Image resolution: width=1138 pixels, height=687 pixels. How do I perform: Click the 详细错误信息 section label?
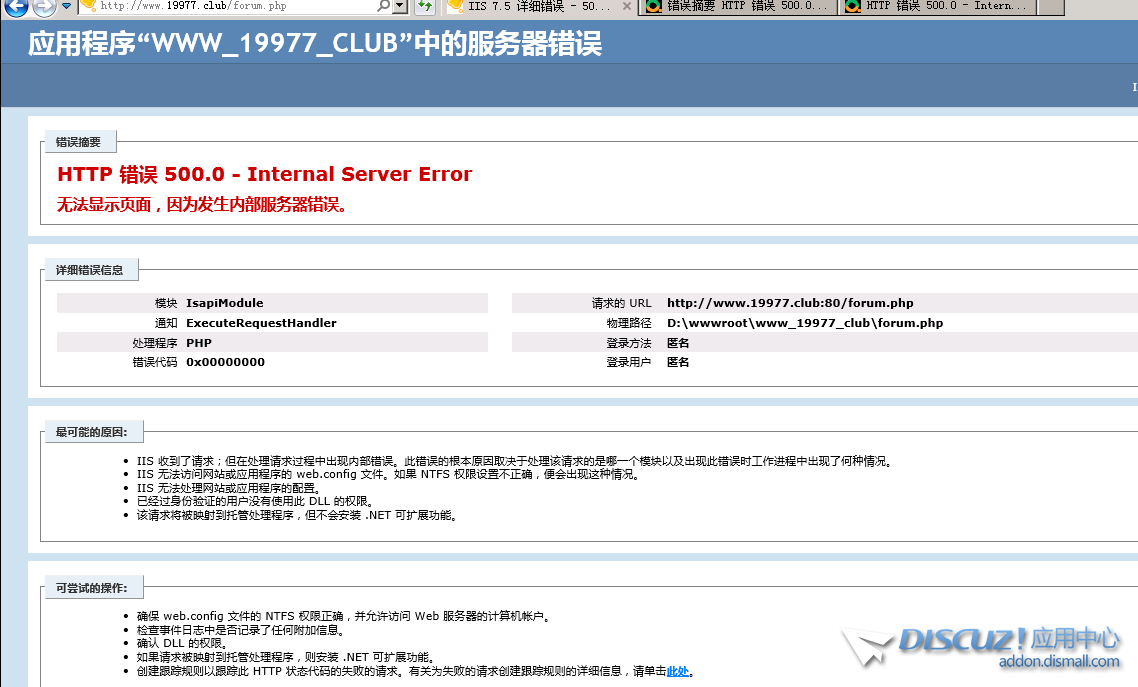[x=89, y=270]
